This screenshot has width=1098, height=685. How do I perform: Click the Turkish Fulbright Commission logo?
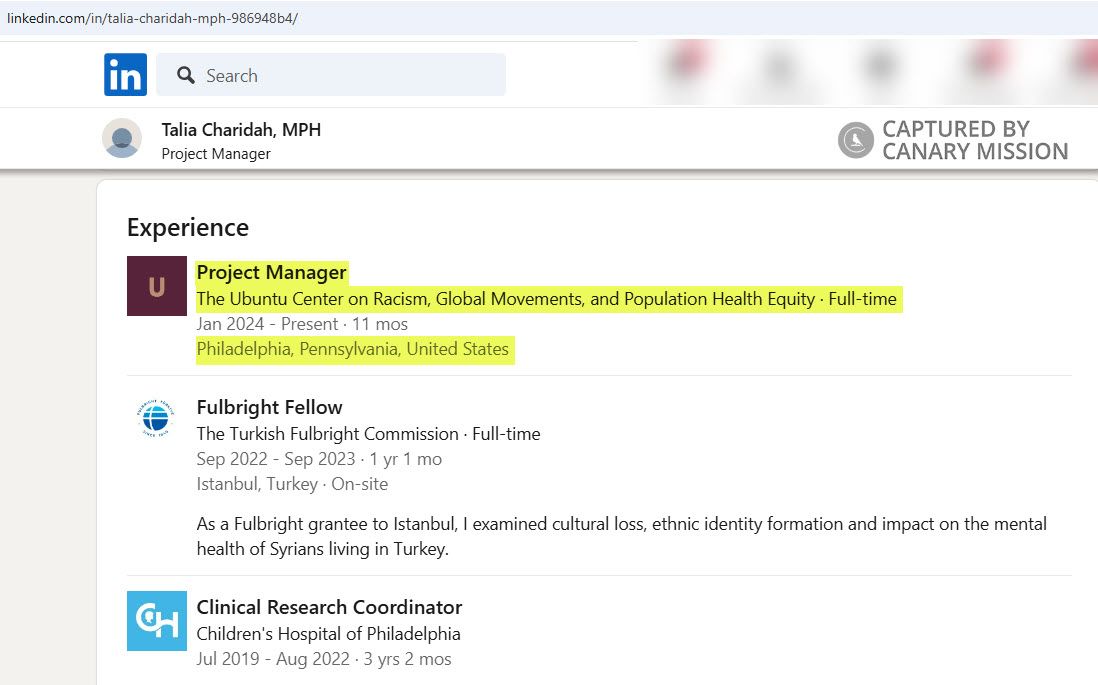156,418
